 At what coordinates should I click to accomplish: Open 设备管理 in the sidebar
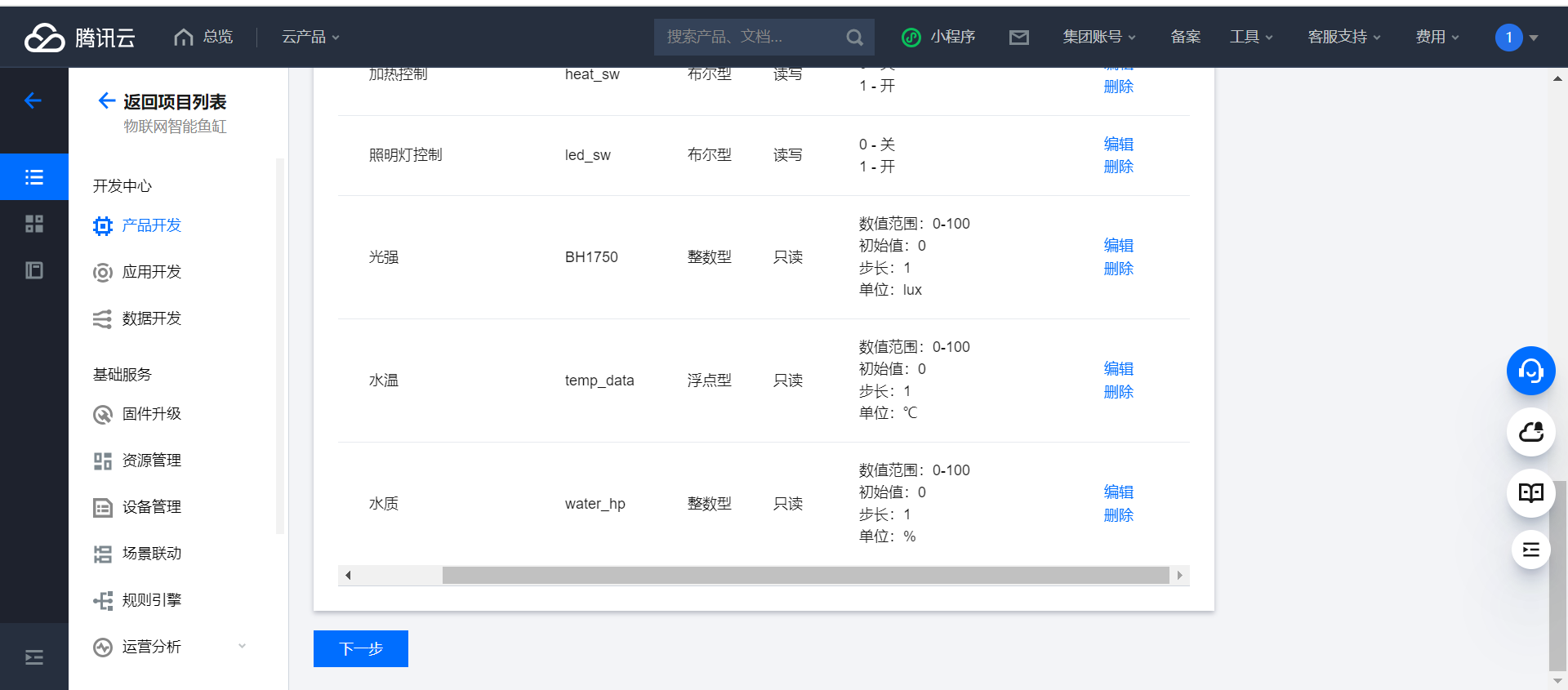151,507
